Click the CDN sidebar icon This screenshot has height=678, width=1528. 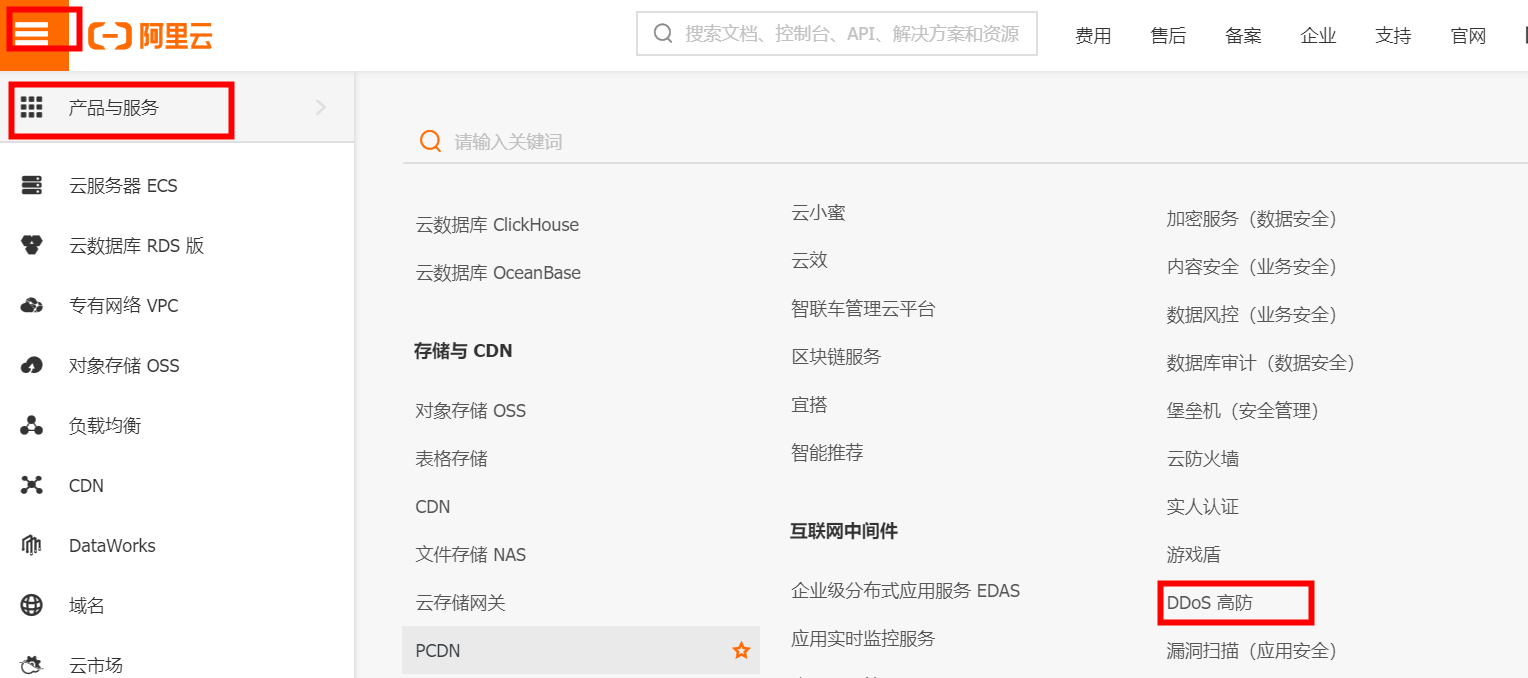point(32,485)
